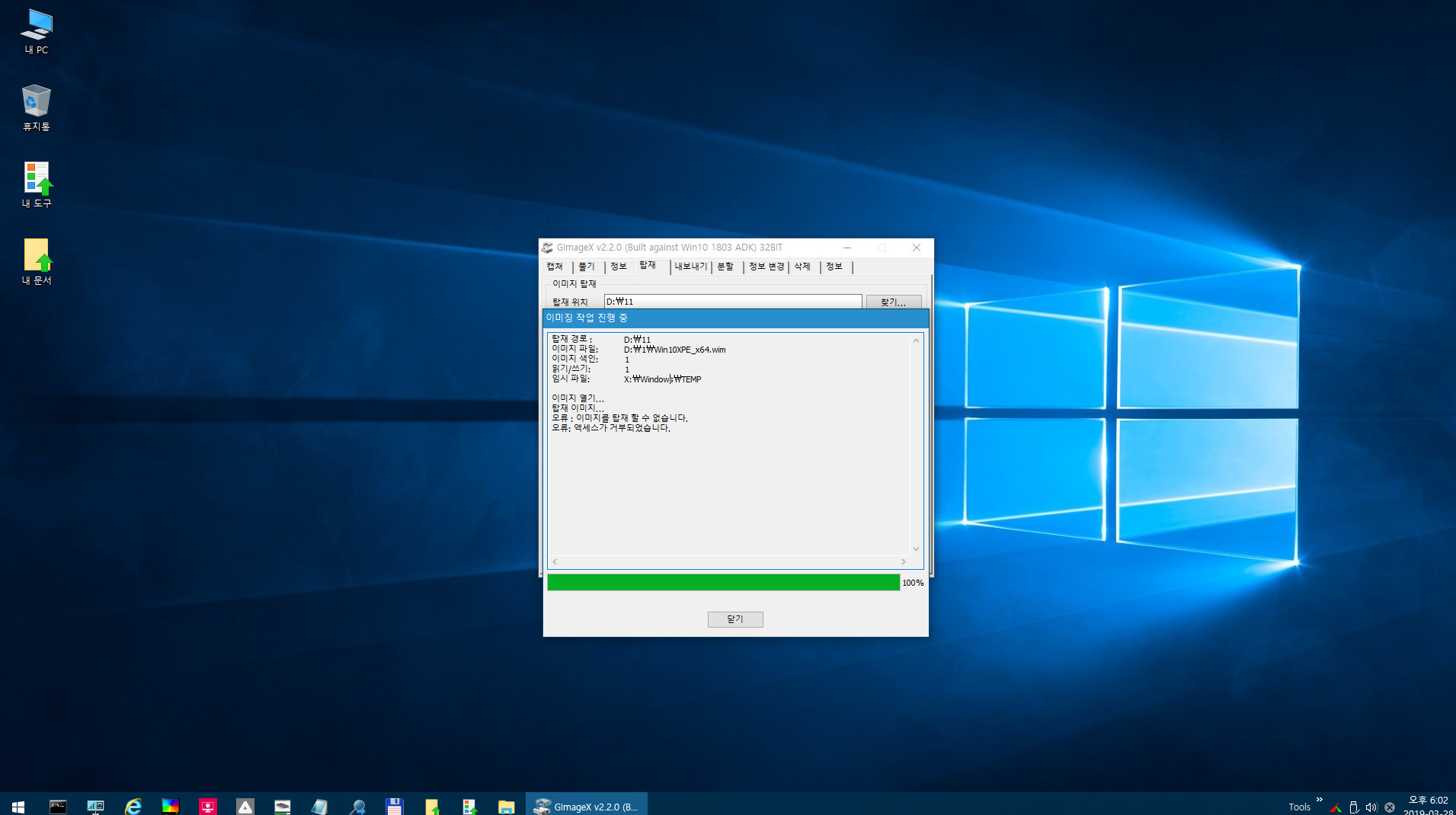The width and height of the screenshot is (1456, 815).
Task: Open the 내 도구 desktop shortcut
Action: click(36, 185)
